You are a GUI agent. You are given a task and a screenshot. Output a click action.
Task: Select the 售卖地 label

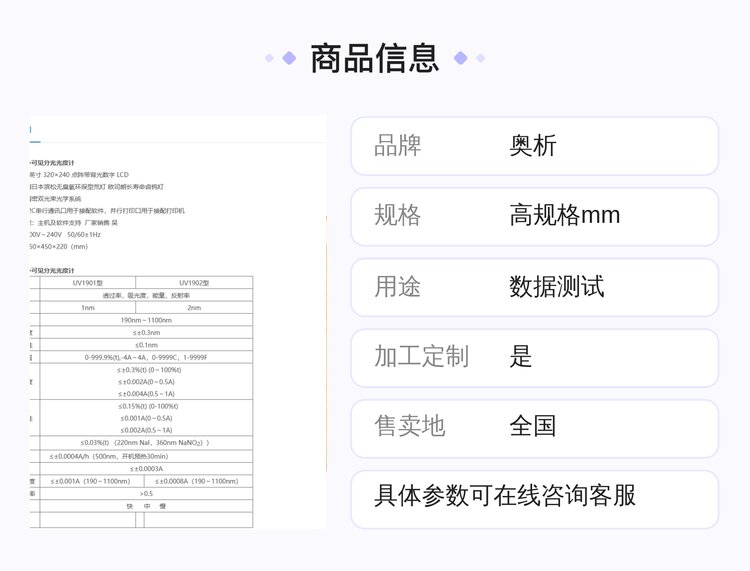click(410, 427)
